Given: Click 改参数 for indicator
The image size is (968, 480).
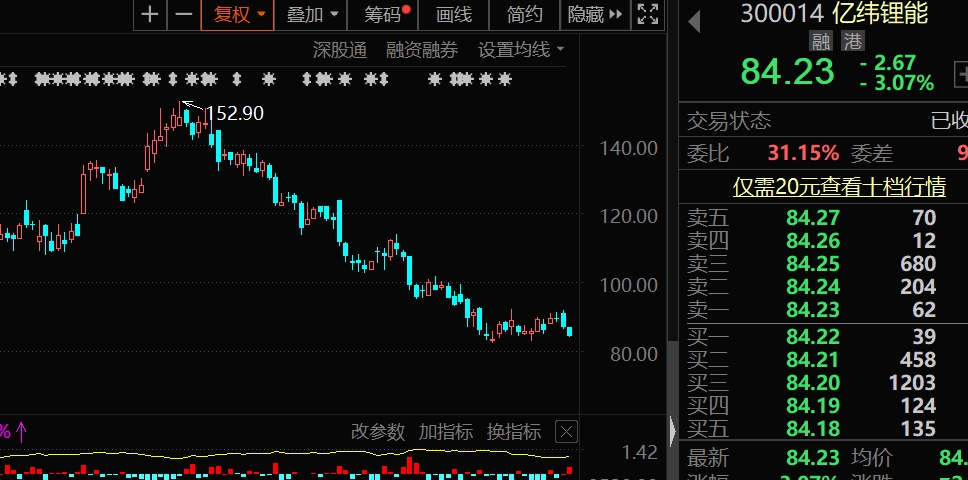Looking at the screenshot, I should (x=378, y=431).
